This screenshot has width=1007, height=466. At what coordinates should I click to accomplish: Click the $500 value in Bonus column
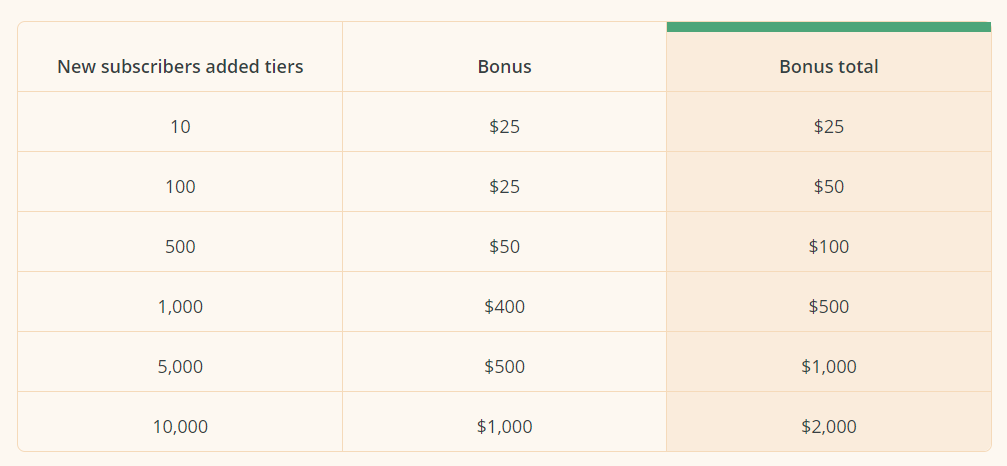click(x=504, y=367)
